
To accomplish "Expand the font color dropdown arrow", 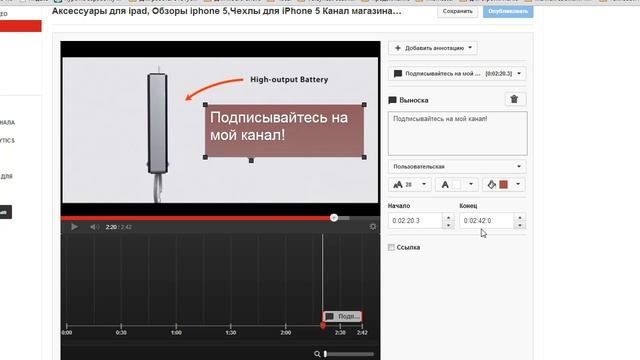I will [471, 184].
